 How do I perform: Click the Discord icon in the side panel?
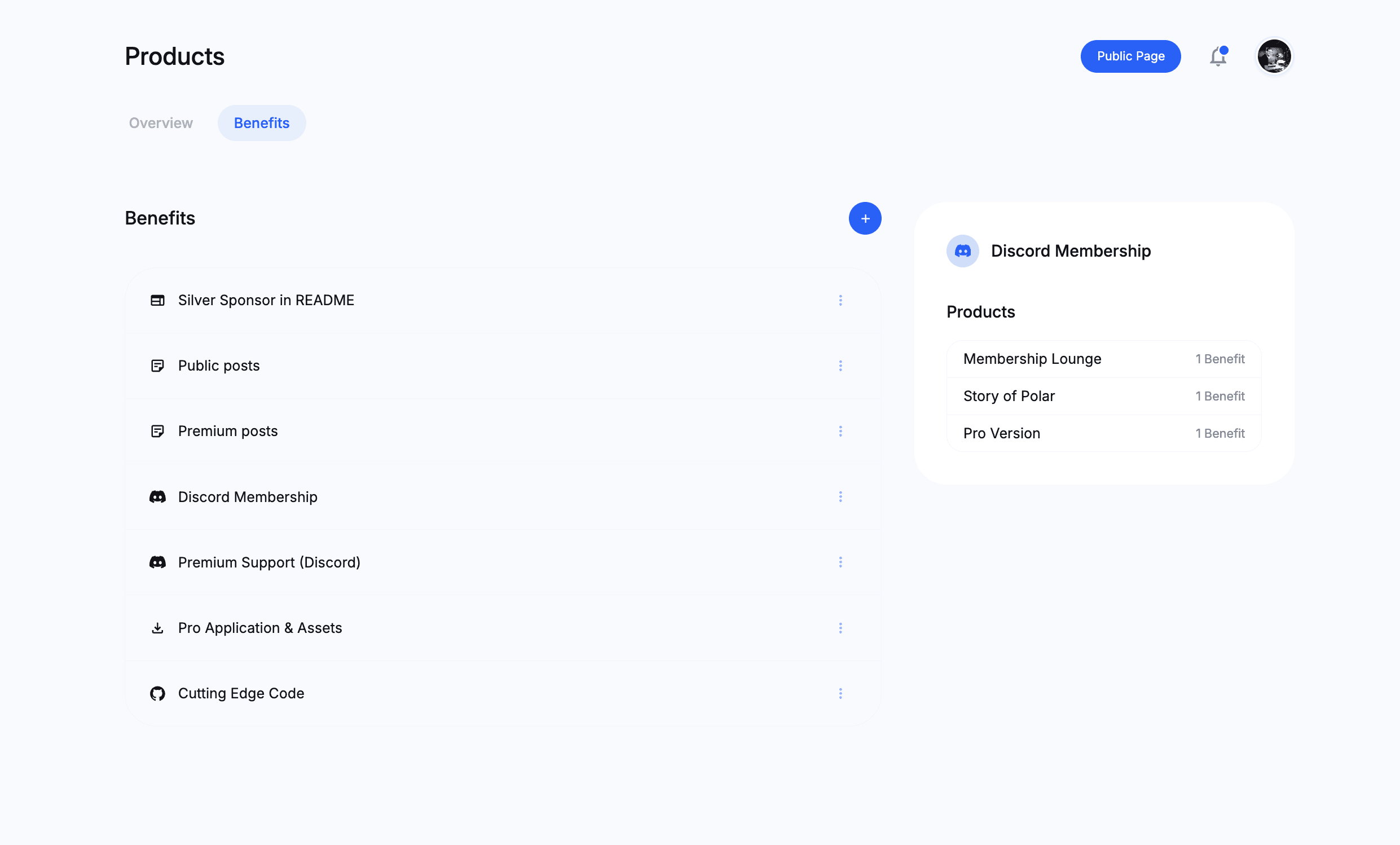click(x=962, y=250)
